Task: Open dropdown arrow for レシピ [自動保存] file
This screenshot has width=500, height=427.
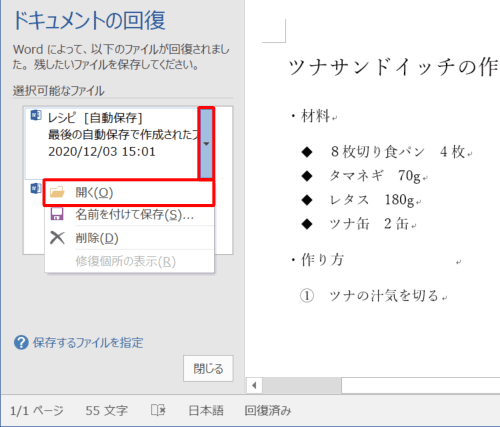Action: (x=206, y=143)
